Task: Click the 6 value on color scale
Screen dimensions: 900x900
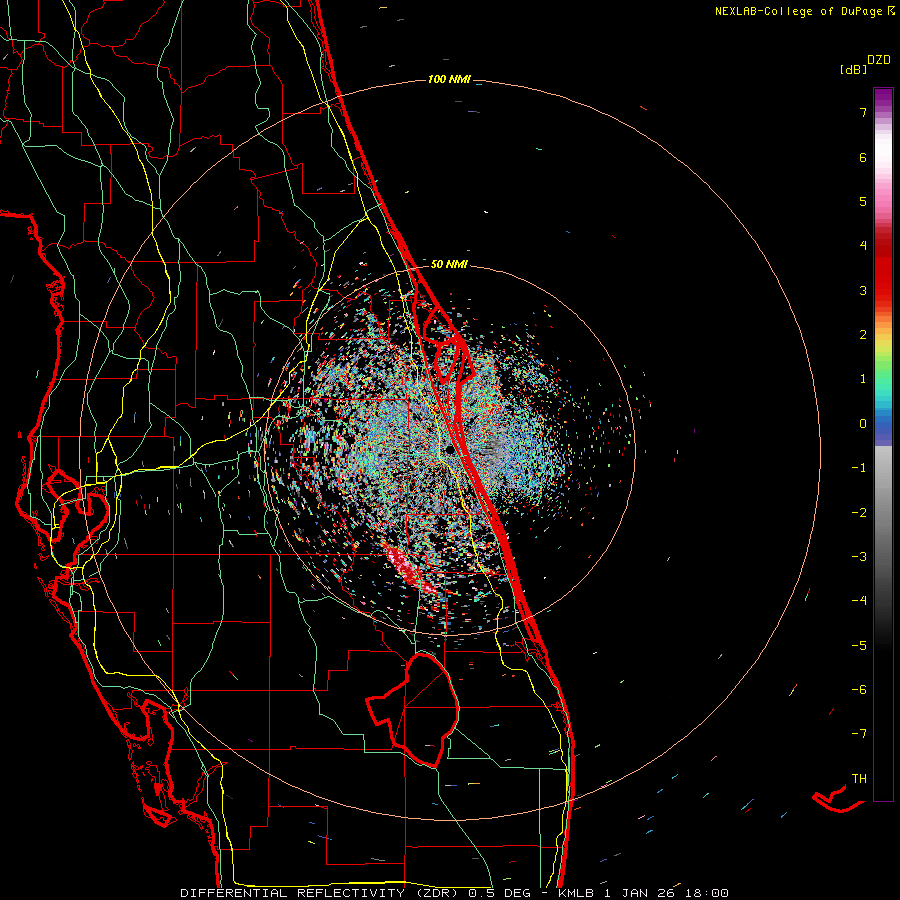Action: click(x=863, y=157)
